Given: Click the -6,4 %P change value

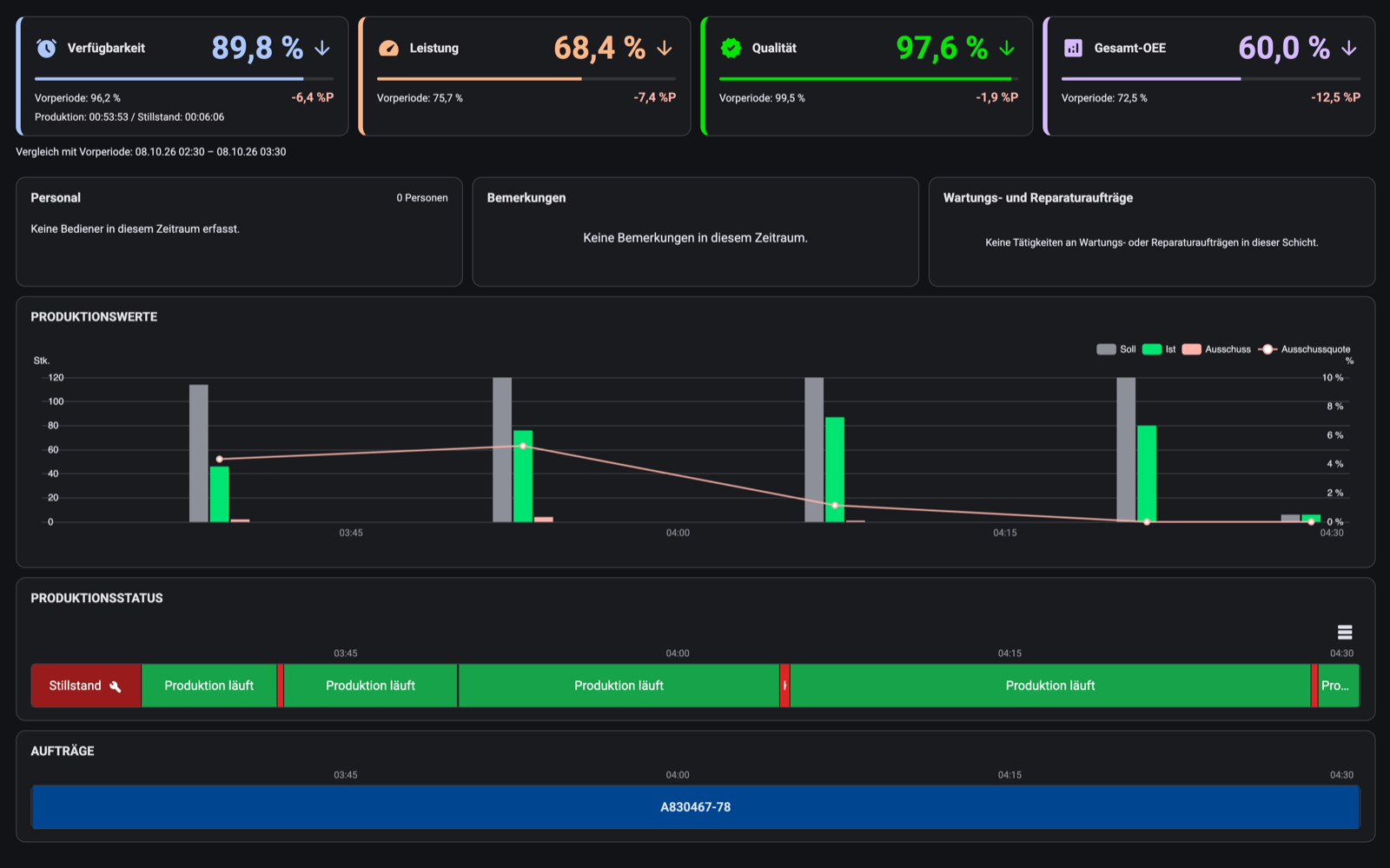Looking at the screenshot, I should pyautogui.click(x=313, y=97).
